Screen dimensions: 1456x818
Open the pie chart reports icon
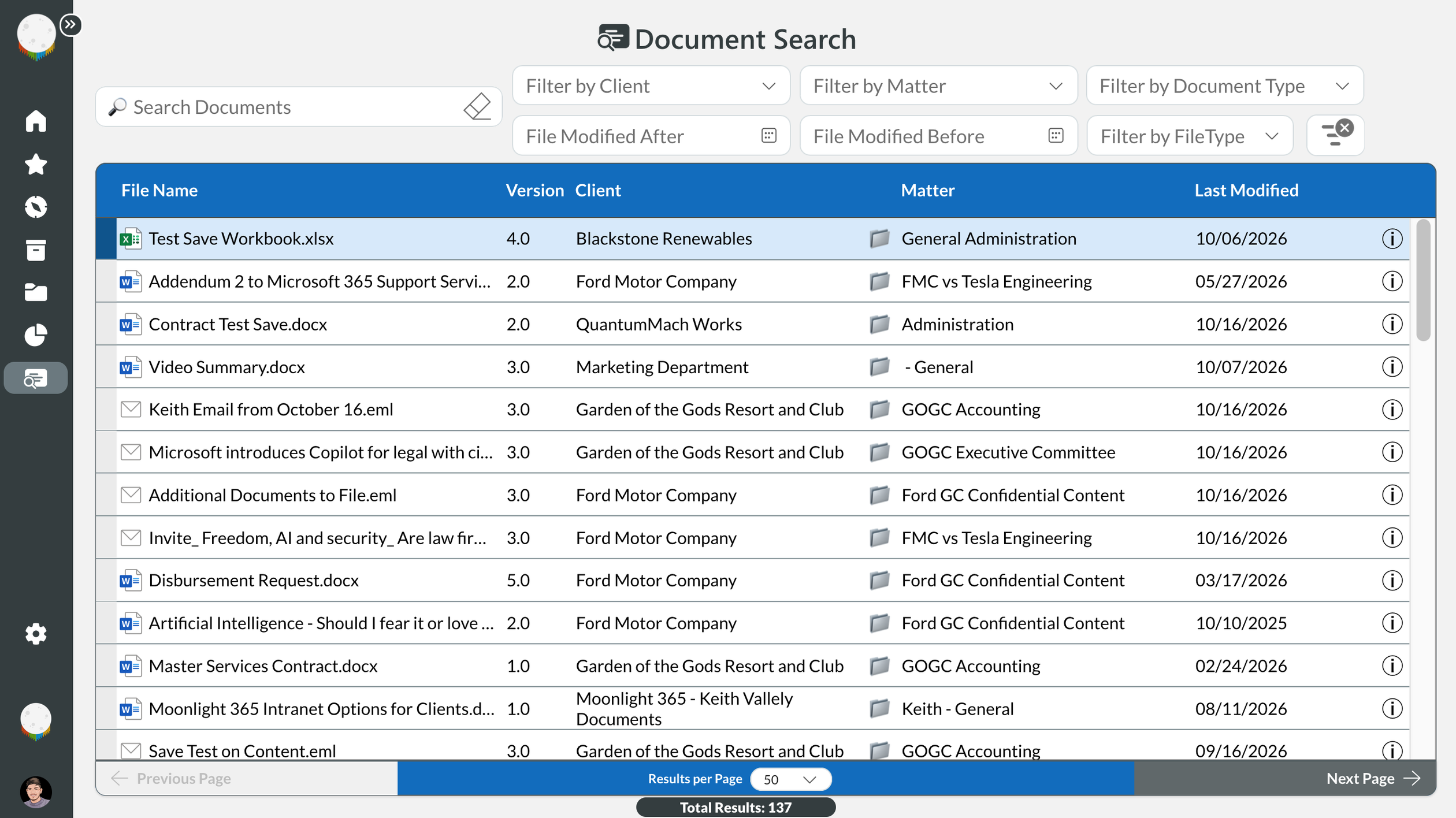click(x=36, y=335)
